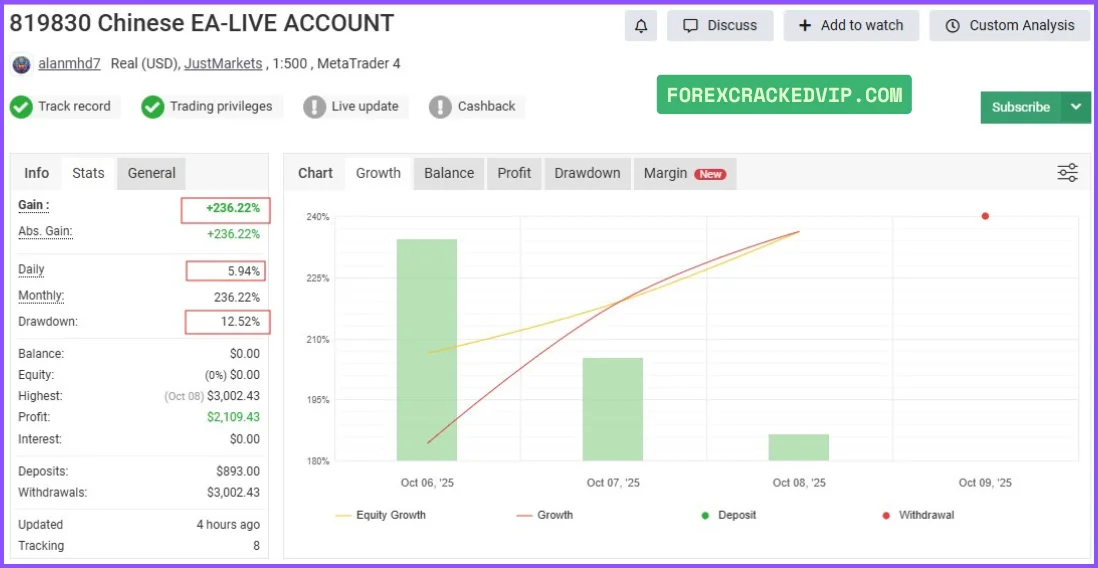The image size is (1098, 568).
Task: Click the withdrawal red dot marker
Action: (x=985, y=216)
